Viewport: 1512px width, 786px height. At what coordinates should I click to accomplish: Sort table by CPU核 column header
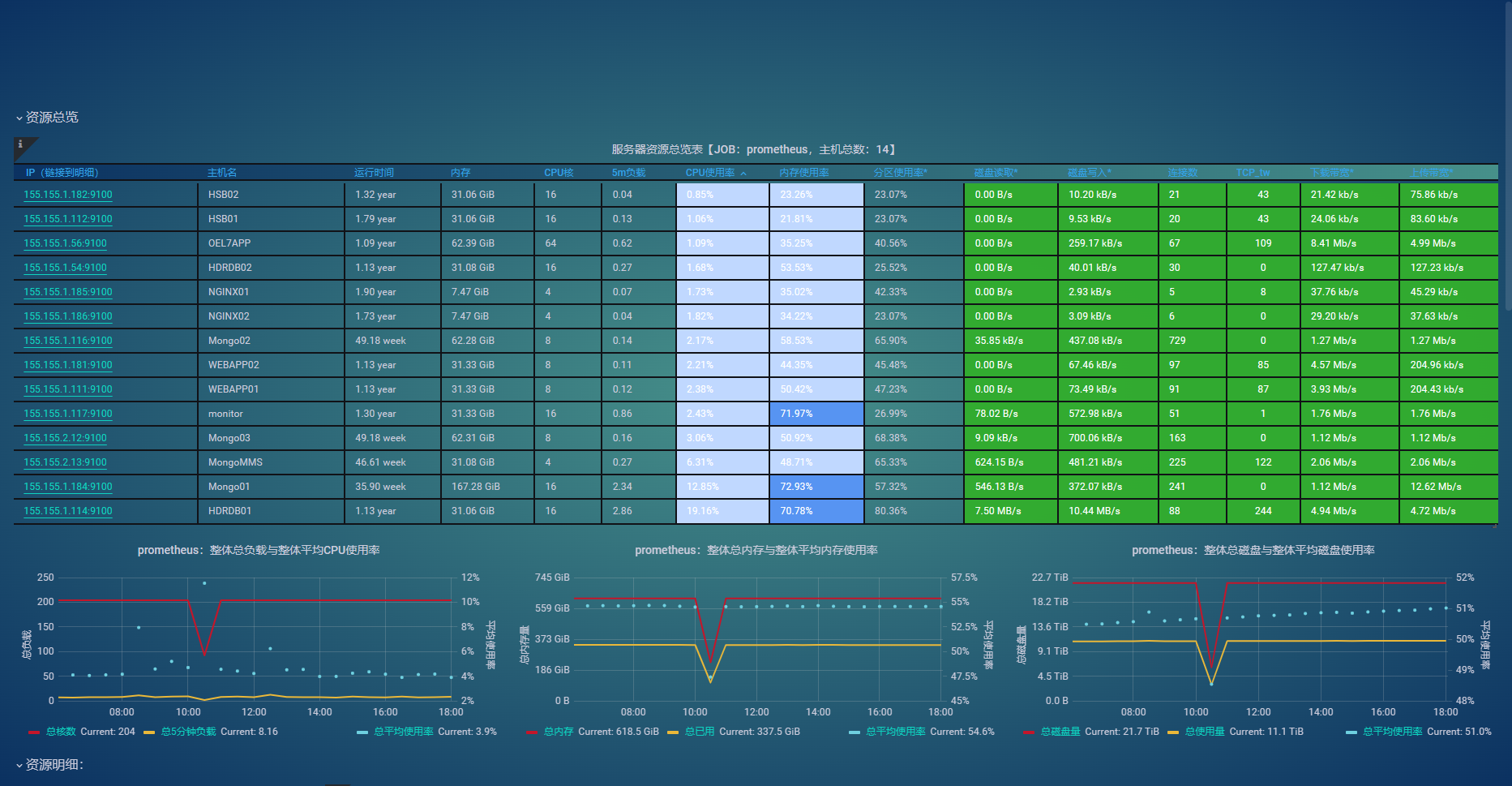(559, 173)
